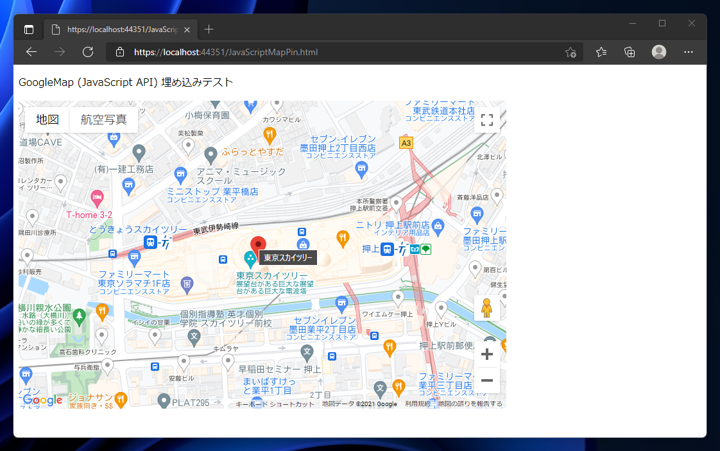Click the ふらっとやすだ restaurant icon

coord(270,135)
